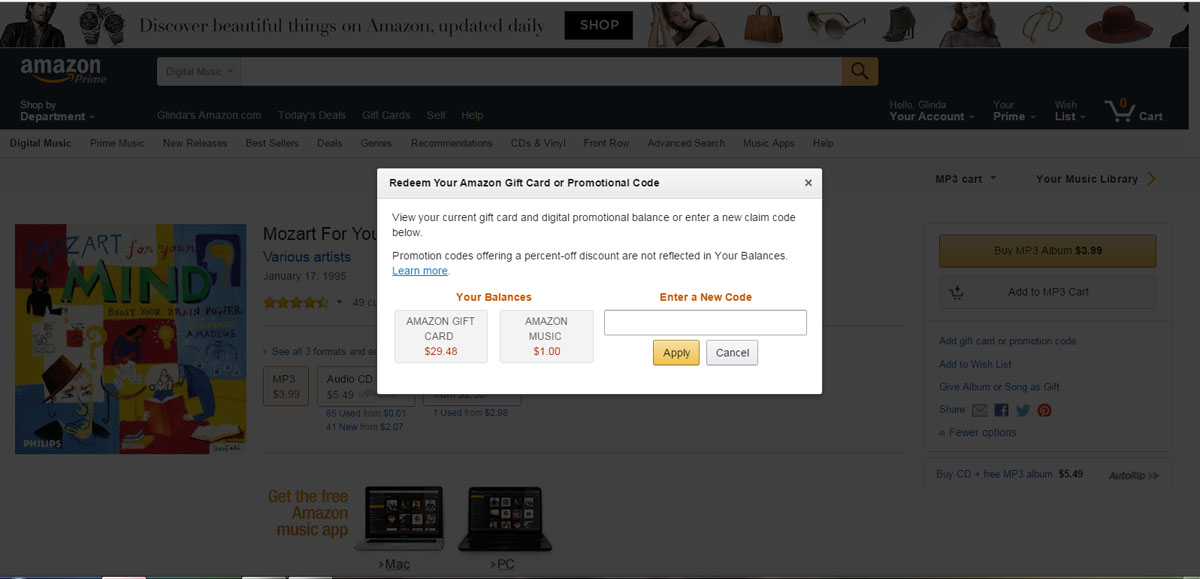Cancel the redeem code dialog
Screen dimensions: 1200x579
pos(732,353)
